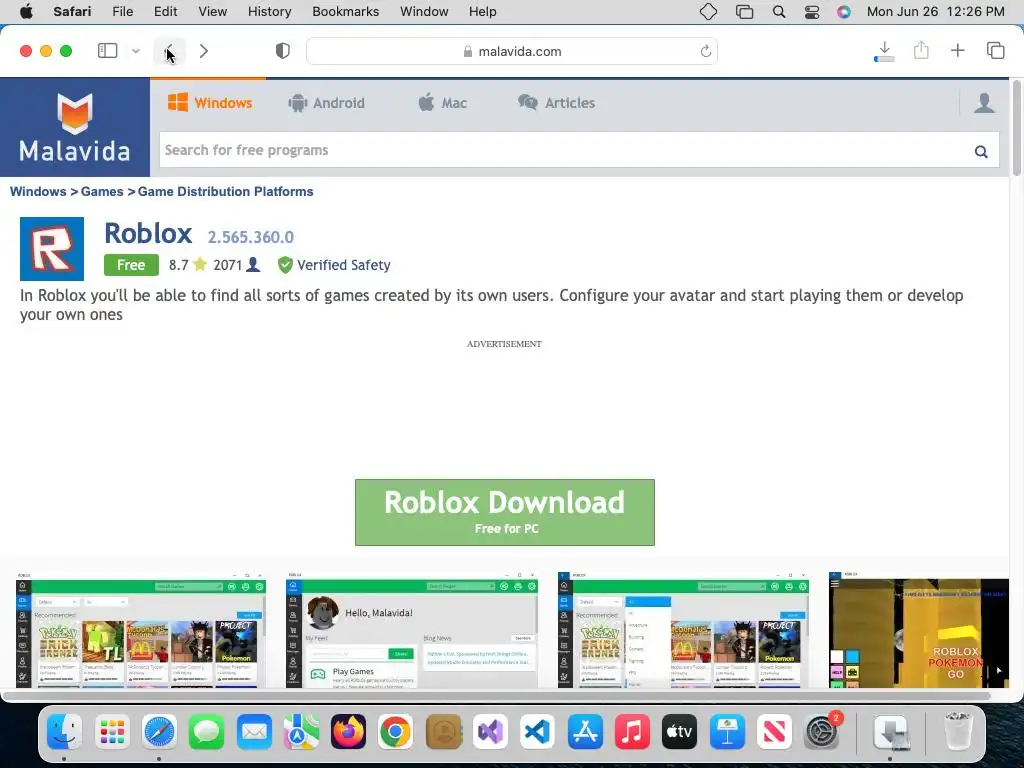Go forward with the Safari forward arrow
The image size is (1024, 768).
point(204,51)
